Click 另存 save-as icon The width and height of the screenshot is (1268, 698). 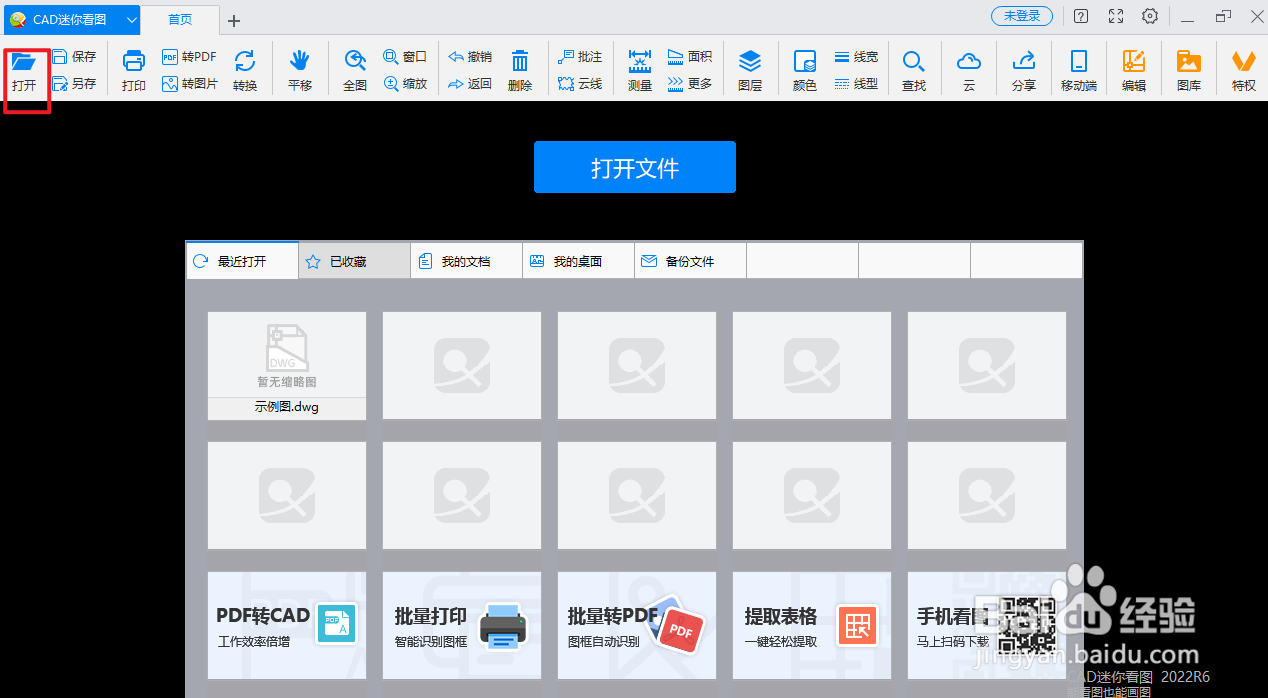tap(60, 84)
